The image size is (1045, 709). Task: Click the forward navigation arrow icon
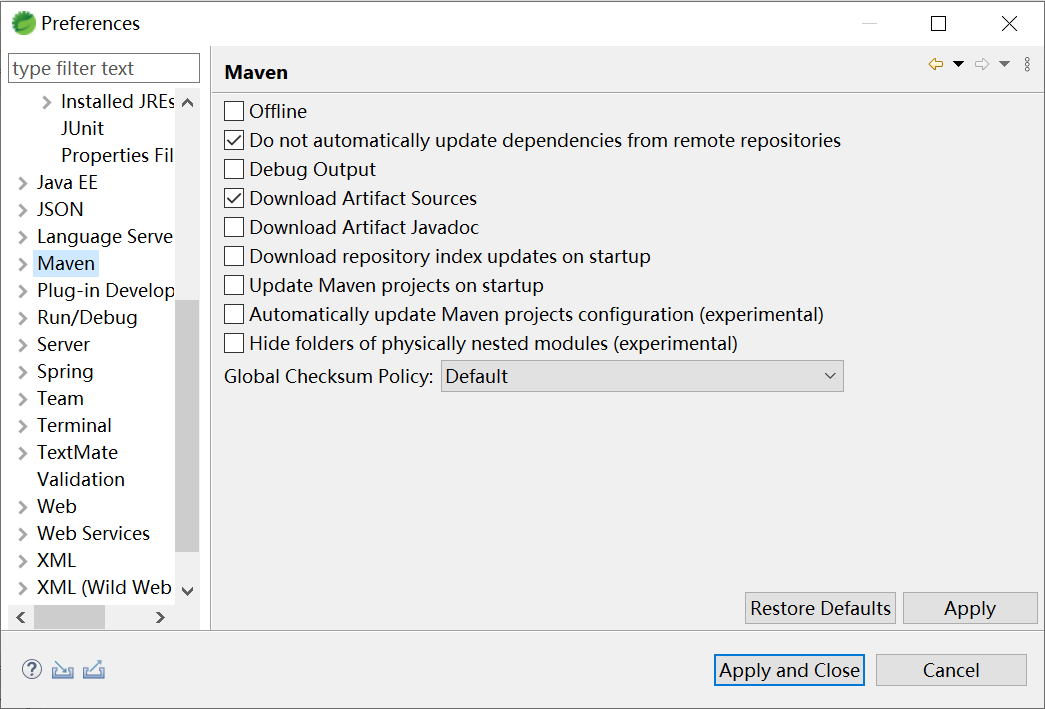pos(982,65)
